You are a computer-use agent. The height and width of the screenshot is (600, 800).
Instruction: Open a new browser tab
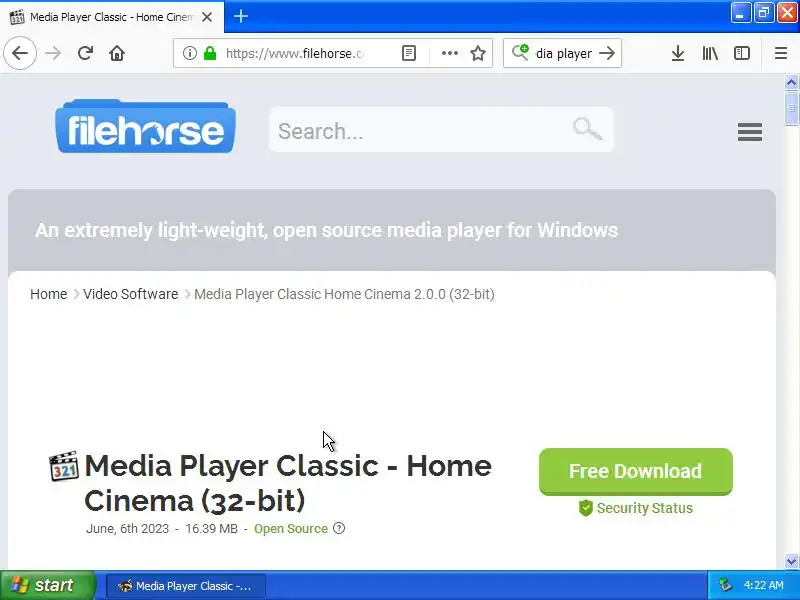(241, 16)
